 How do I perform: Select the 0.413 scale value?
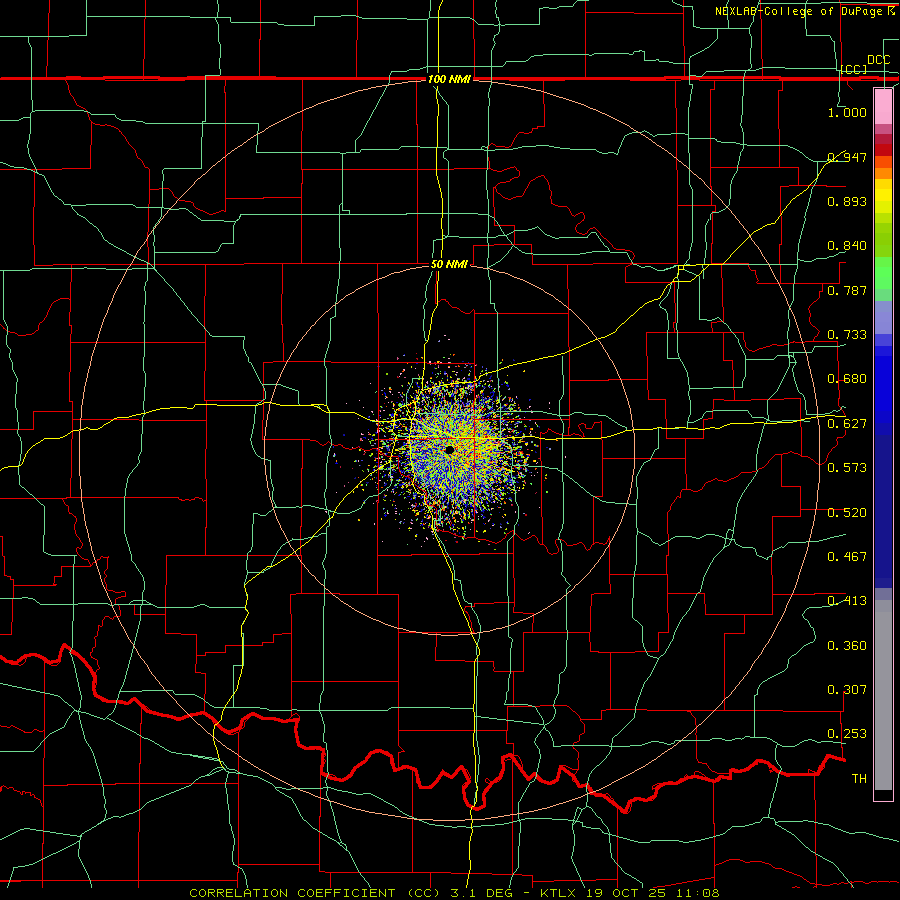coord(847,600)
